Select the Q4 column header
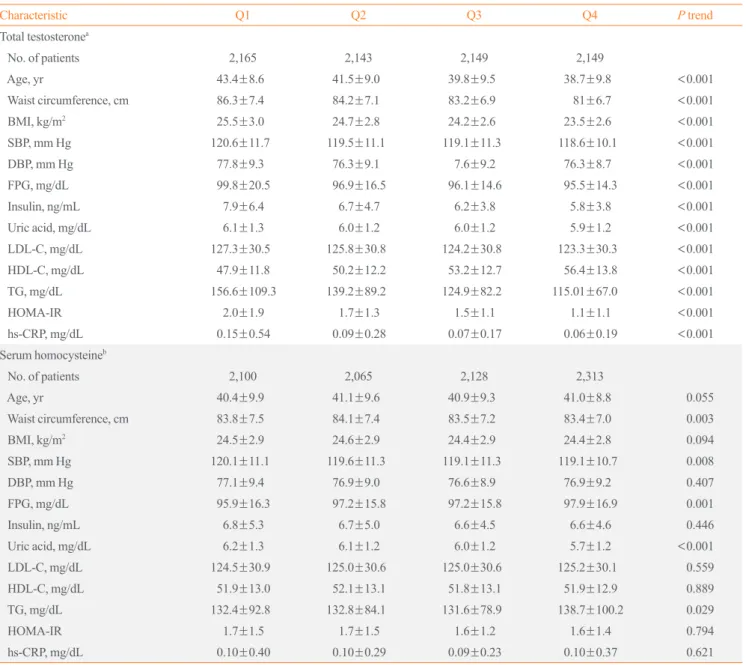The image size is (746, 666). point(589,15)
